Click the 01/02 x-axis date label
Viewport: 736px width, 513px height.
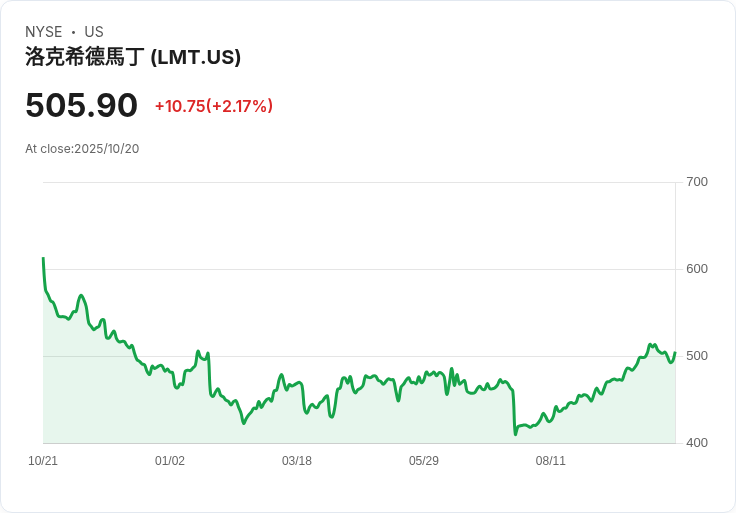point(170,460)
